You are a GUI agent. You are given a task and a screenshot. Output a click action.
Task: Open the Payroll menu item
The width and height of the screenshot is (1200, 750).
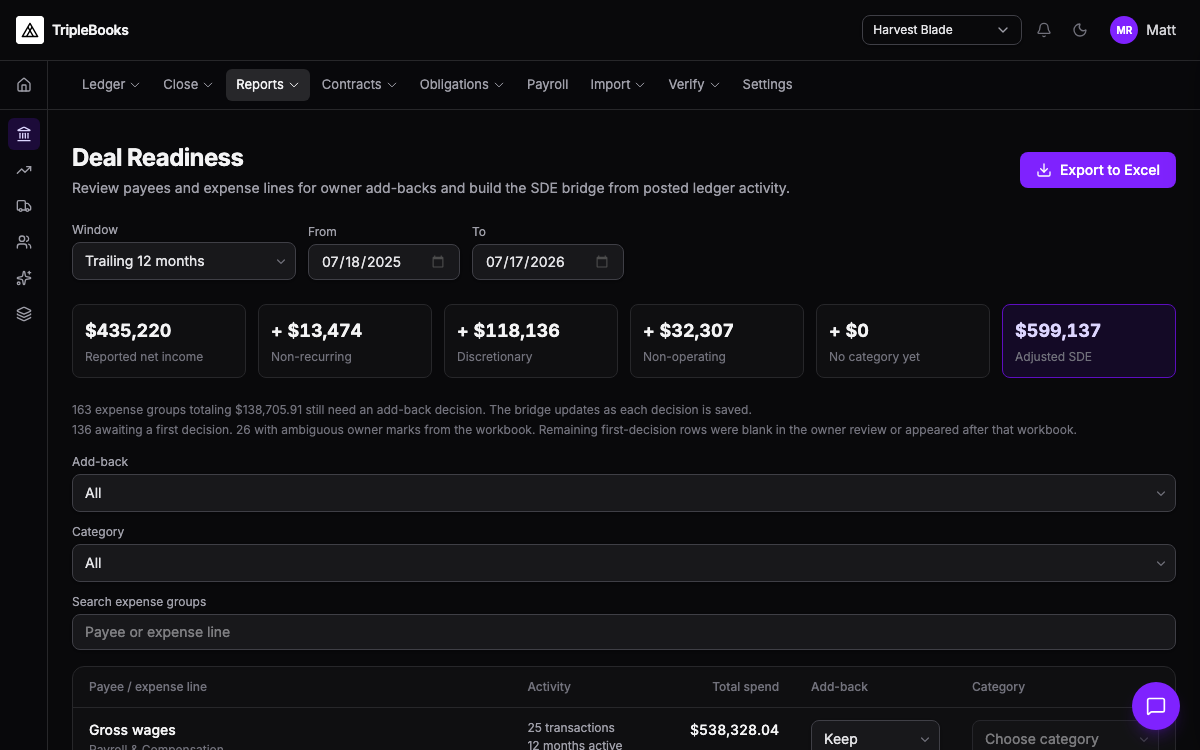click(548, 85)
